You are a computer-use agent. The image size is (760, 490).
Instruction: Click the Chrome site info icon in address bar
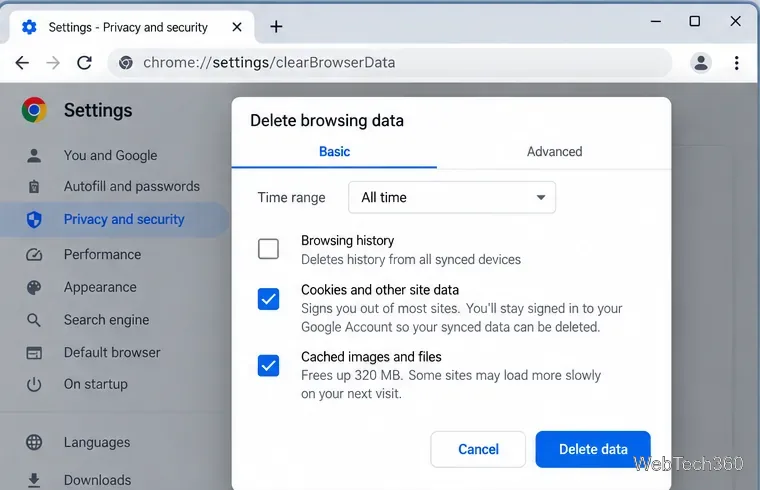pyautogui.click(x=126, y=63)
